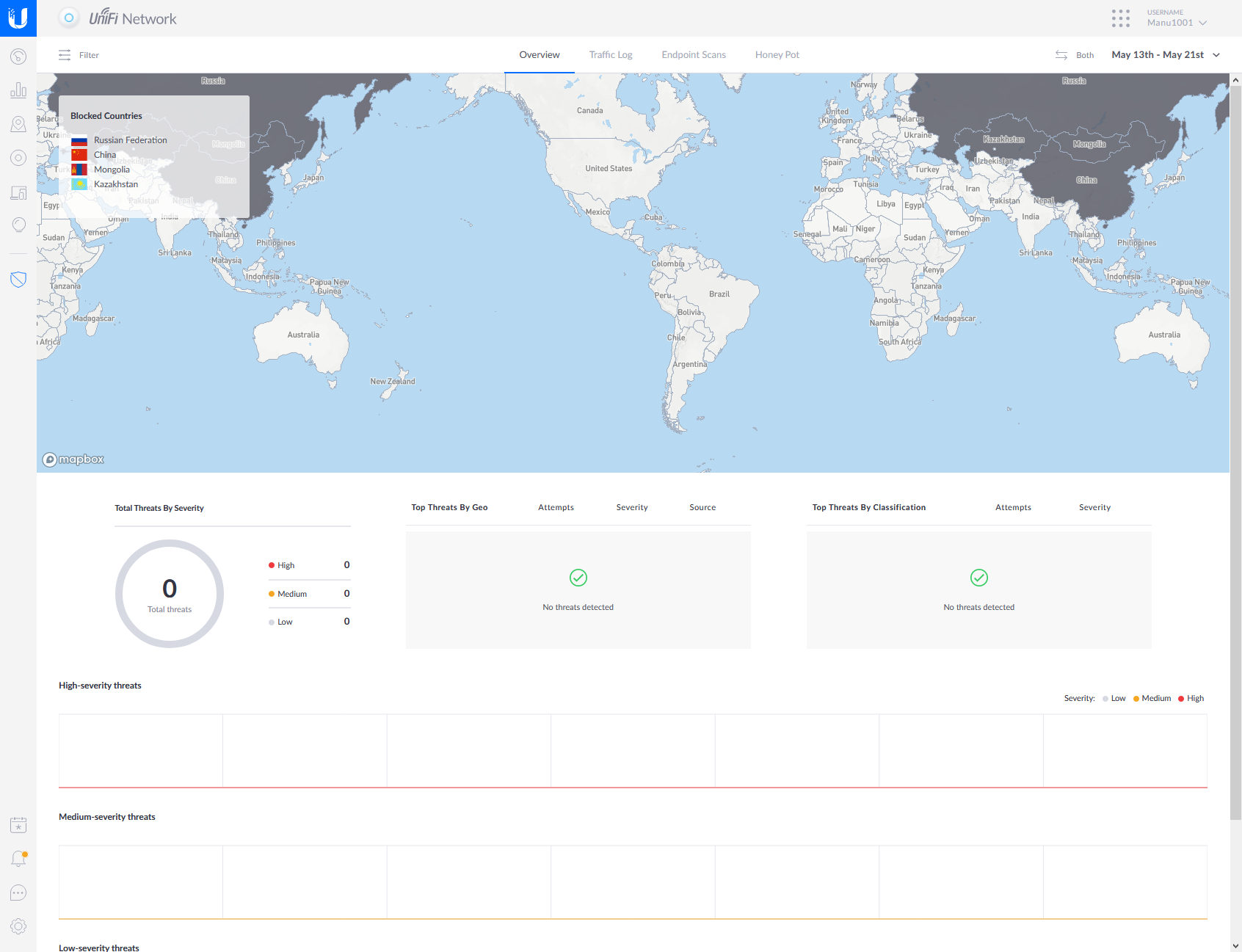Click the page scroll up arrow
Viewport: 1242px width, 952px height.
point(1236,79)
